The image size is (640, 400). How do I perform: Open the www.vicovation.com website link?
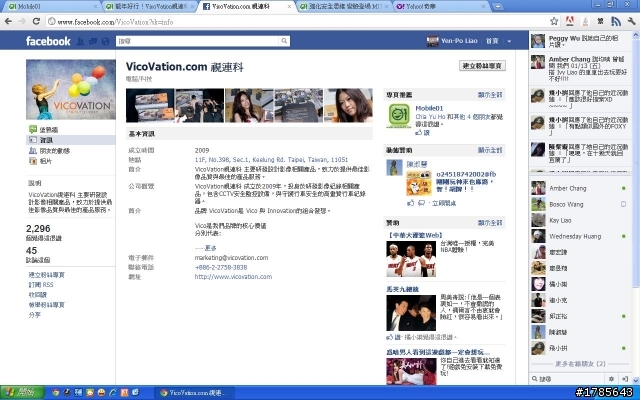[233, 277]
